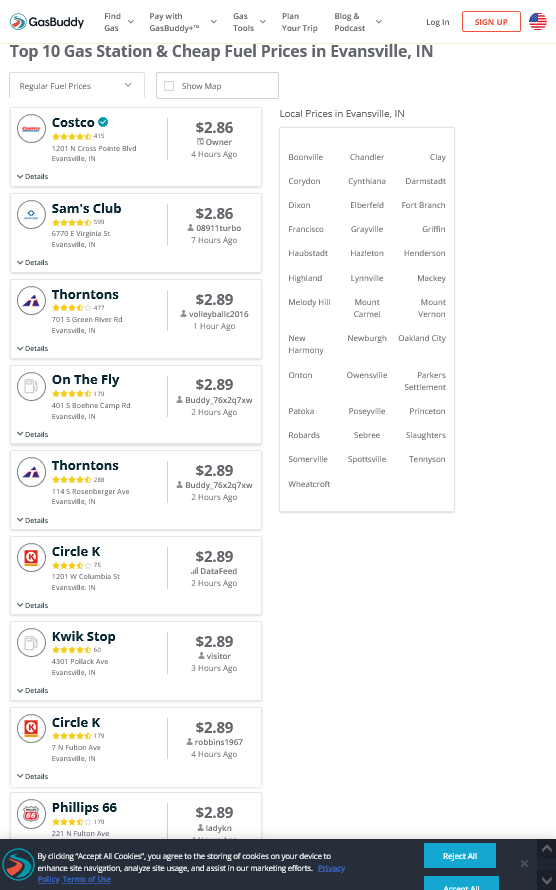Open the Gas Tools menu
Screen dimensions: 556x890
(249, 22)
